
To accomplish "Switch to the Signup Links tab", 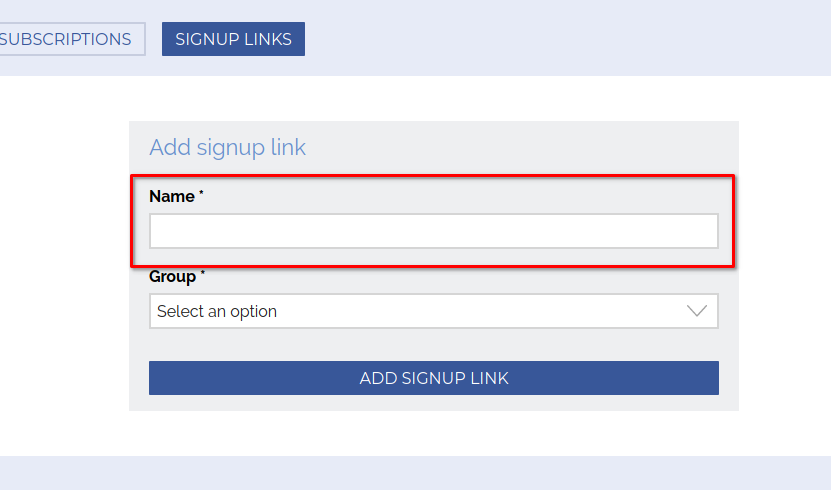I will pos(233,39).
